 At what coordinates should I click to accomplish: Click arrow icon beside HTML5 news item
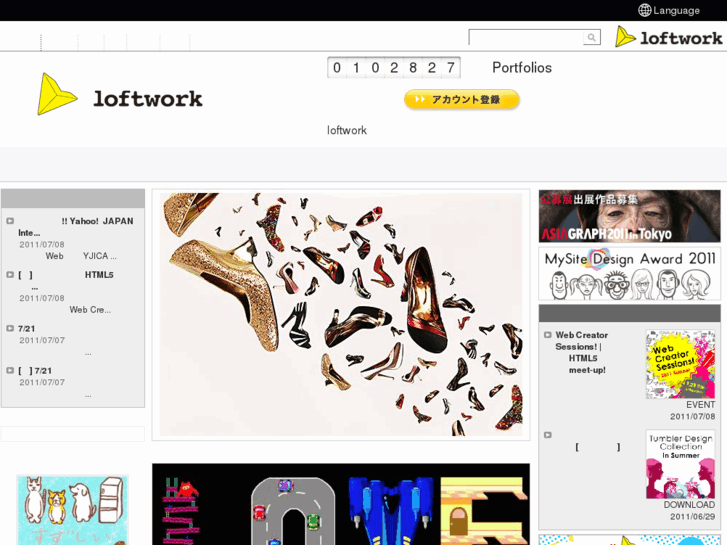[10, 275]
